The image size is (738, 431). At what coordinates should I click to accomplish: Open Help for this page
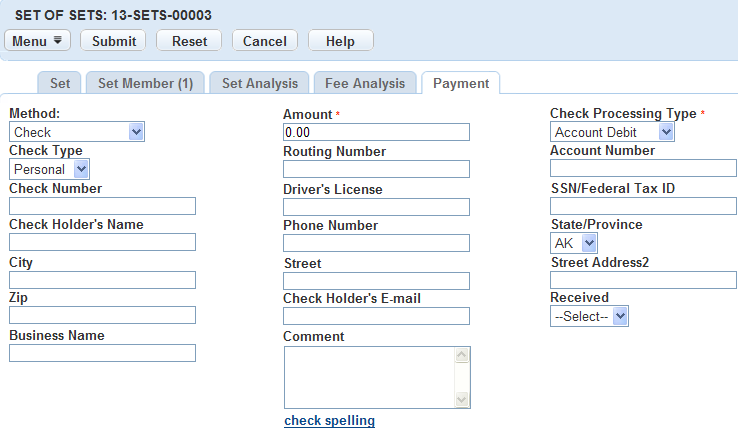(340, 41)
